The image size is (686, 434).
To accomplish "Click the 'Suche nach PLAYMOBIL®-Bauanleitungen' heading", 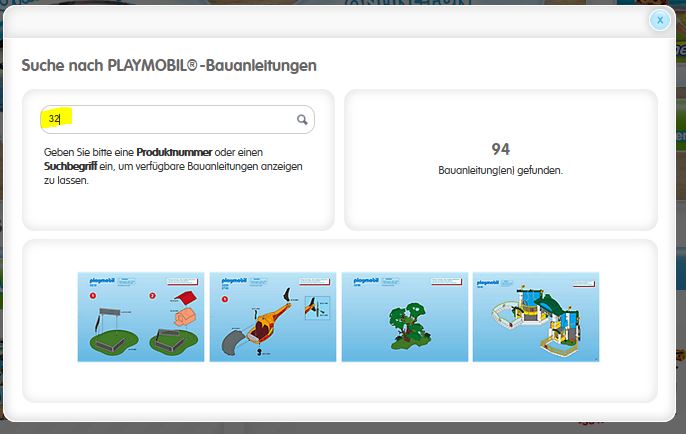I will pos(169,66).
